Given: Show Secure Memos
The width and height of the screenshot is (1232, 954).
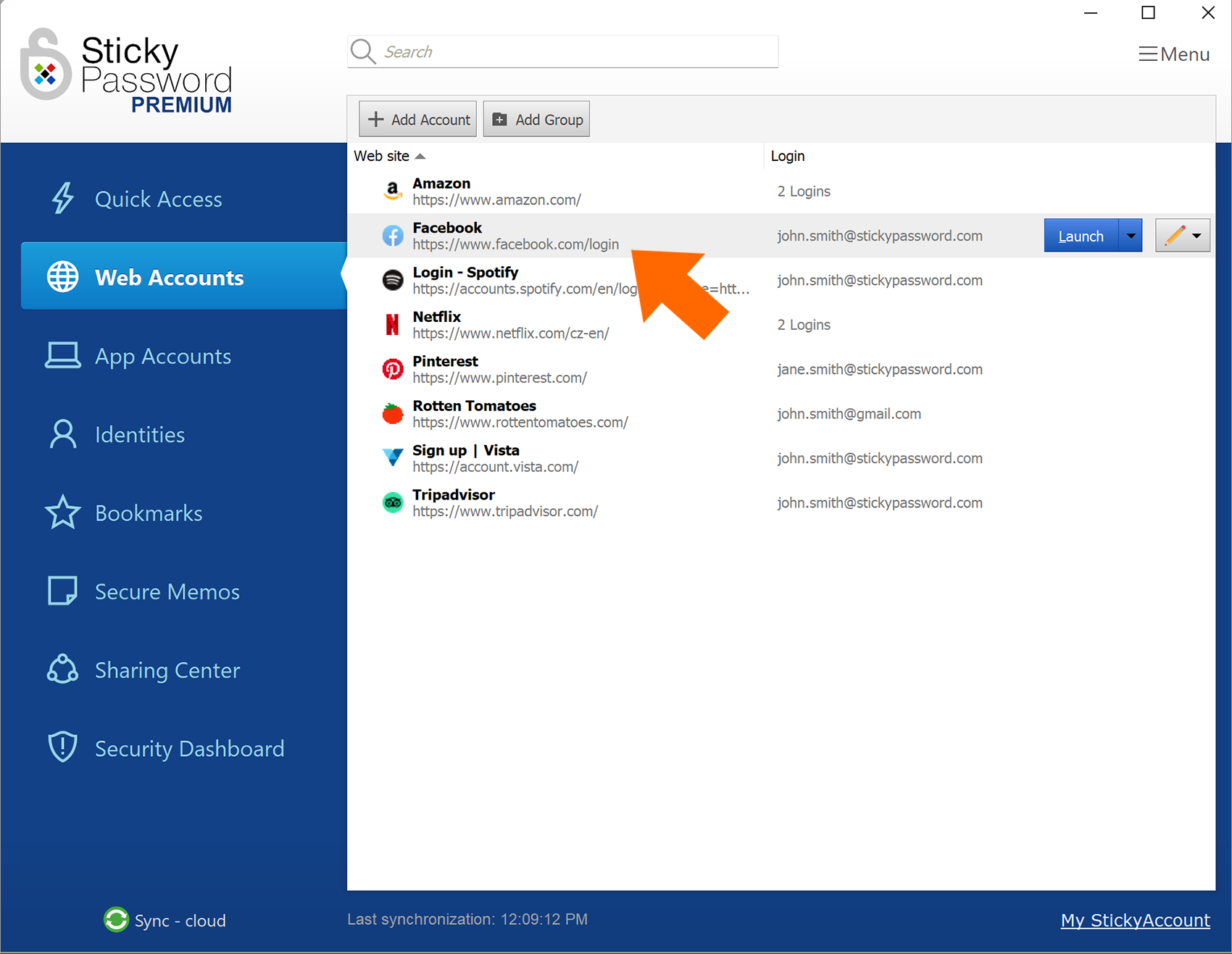Looking at the screenshot, I should click(x=167, y=592).
